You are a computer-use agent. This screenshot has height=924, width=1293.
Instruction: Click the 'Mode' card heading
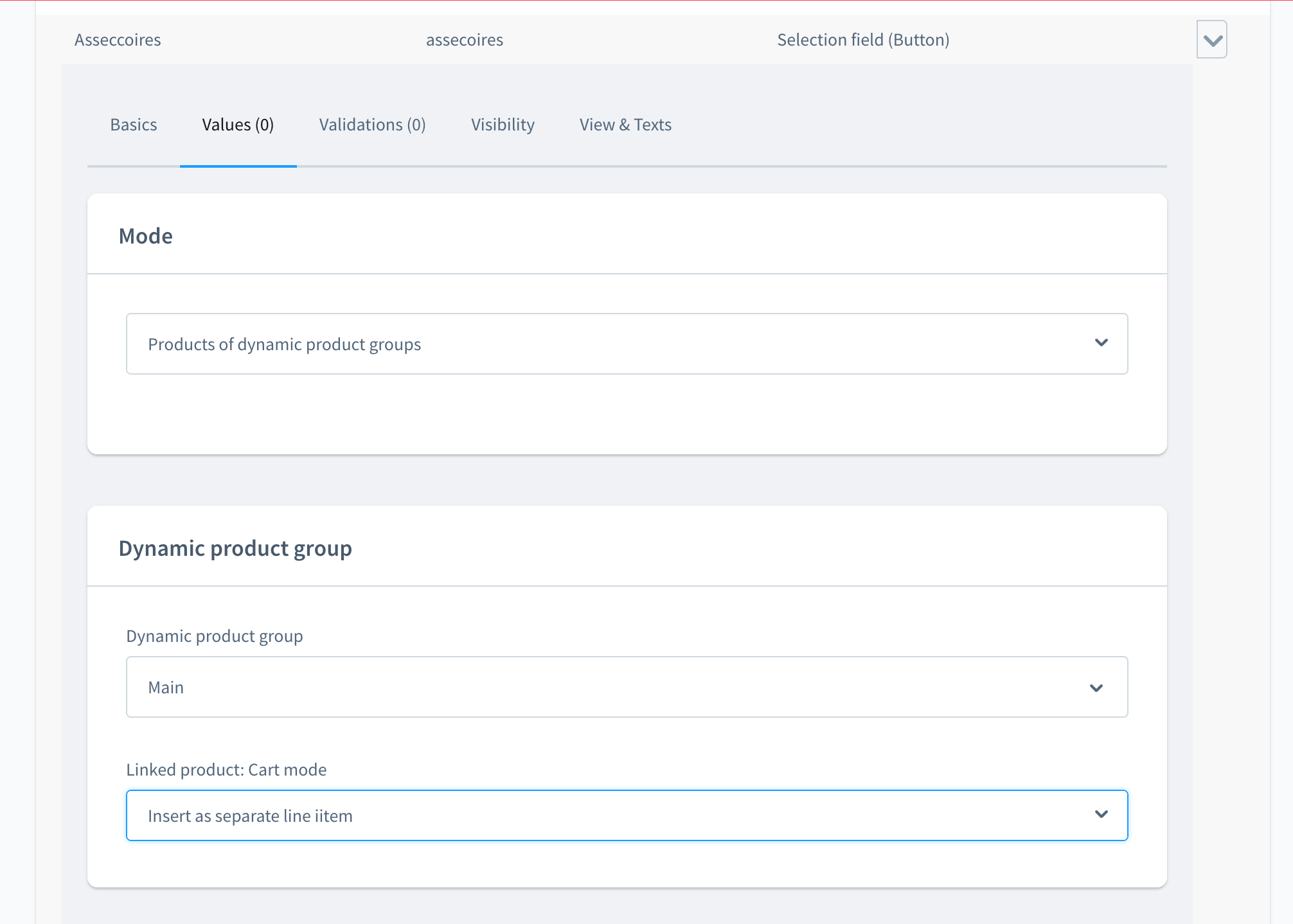point(146,236)
